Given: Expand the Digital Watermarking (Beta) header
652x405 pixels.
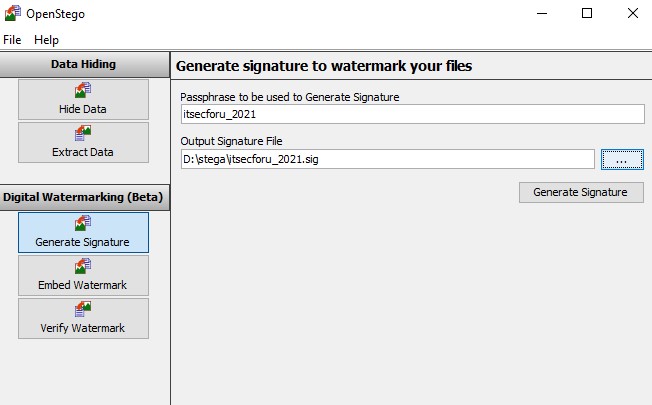Looking at the screenshot, I should [84, 196].
